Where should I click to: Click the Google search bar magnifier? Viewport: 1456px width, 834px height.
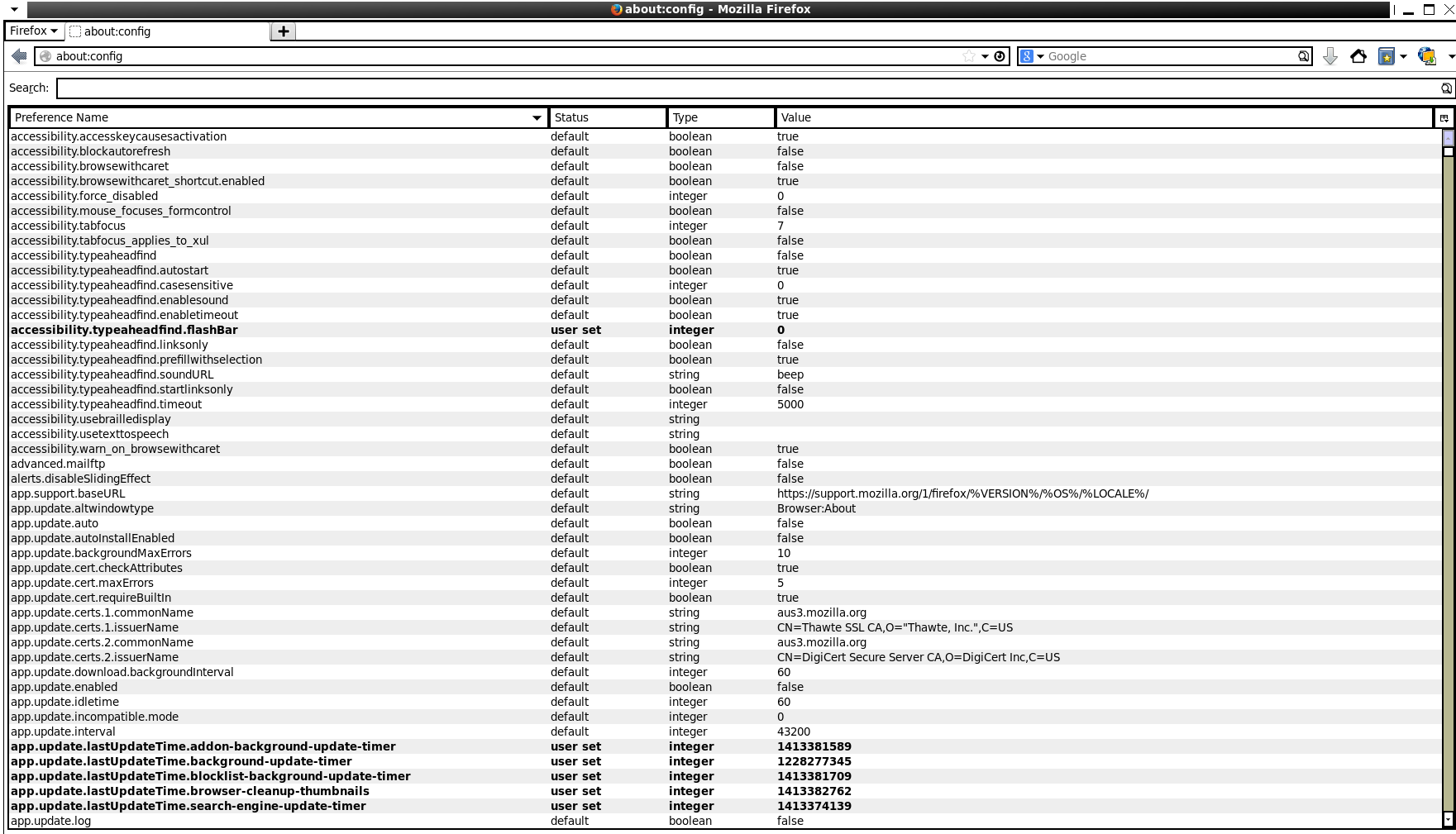(x=1303, y=56)
